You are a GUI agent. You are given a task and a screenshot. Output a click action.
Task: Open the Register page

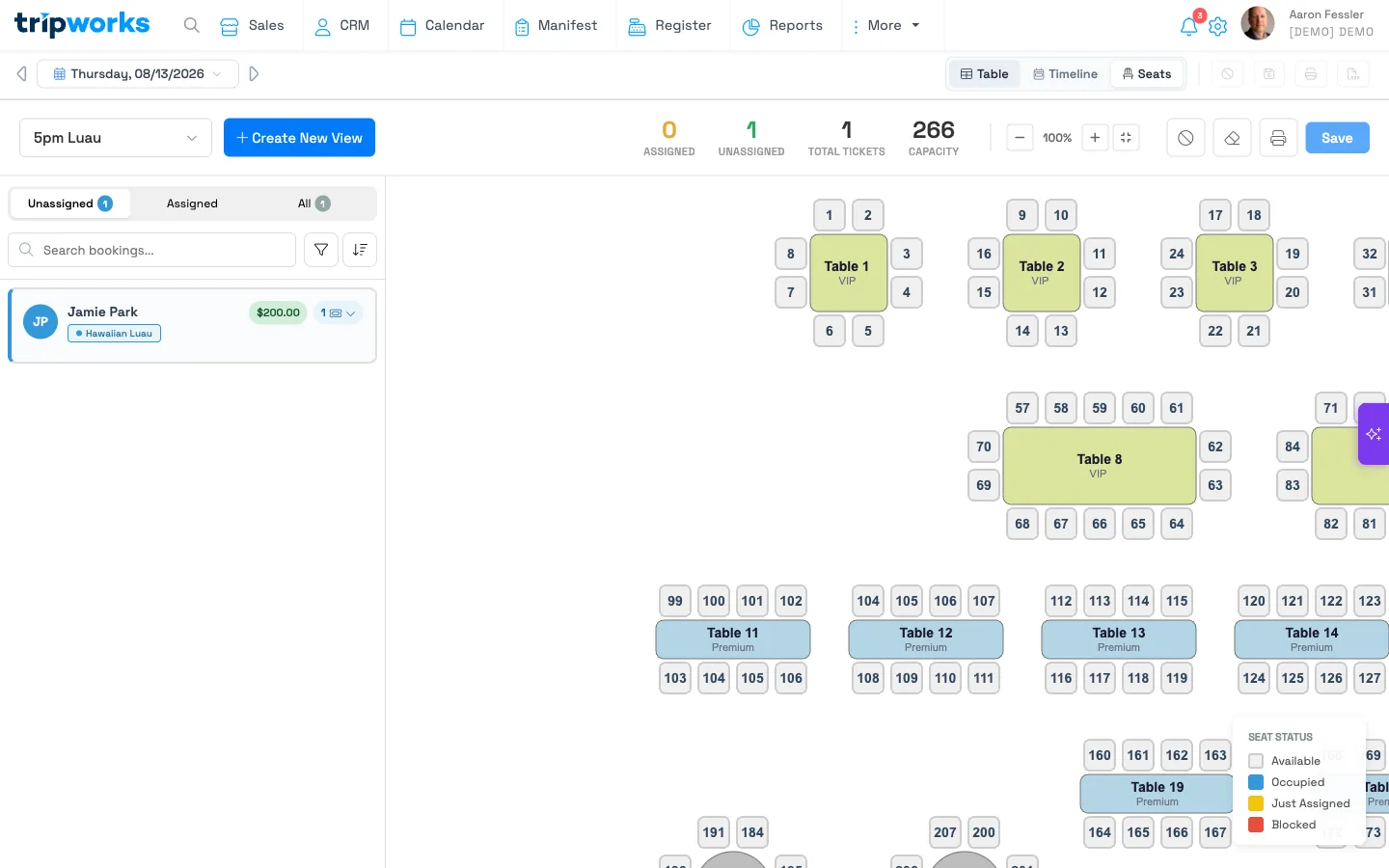point(669,25)
